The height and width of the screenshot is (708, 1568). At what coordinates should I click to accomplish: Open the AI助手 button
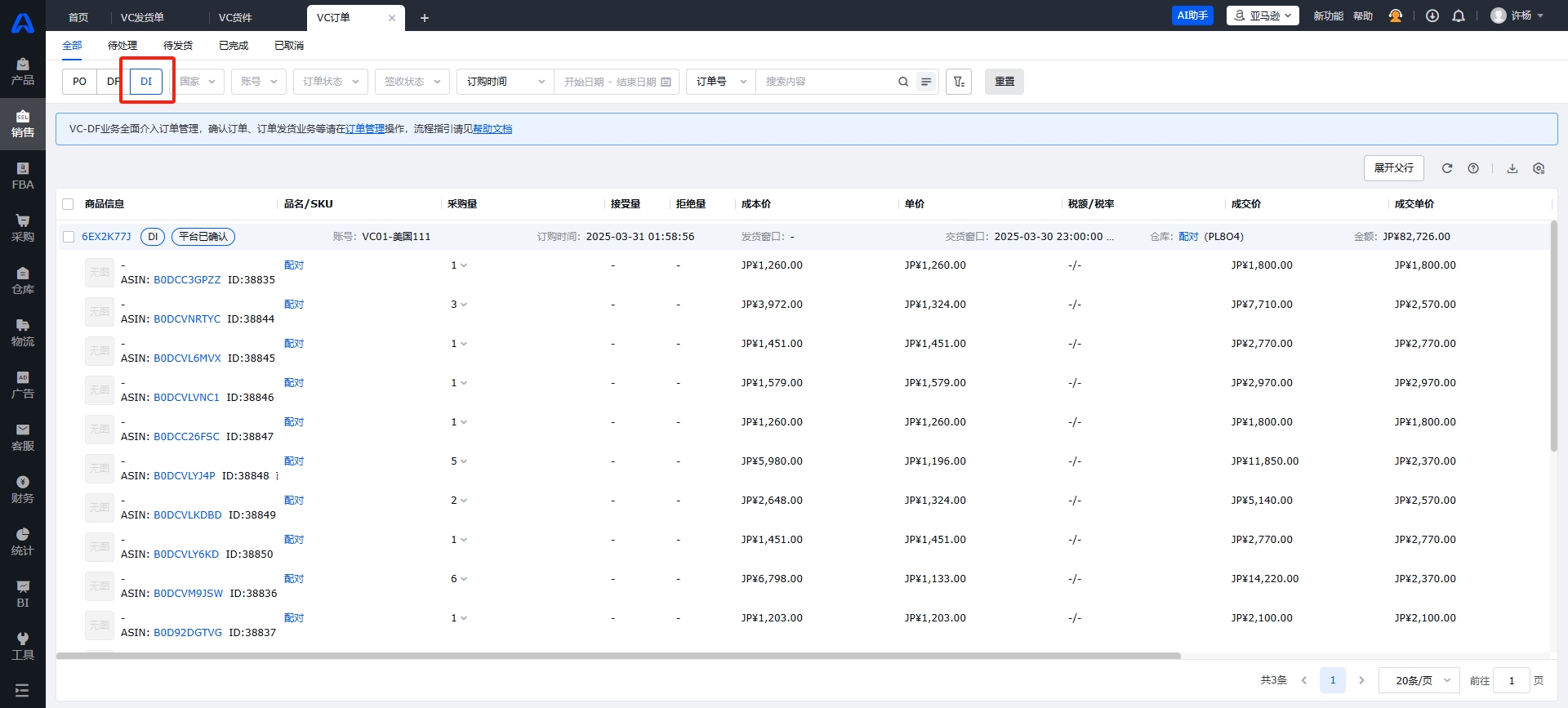[x=1192, y=16]
